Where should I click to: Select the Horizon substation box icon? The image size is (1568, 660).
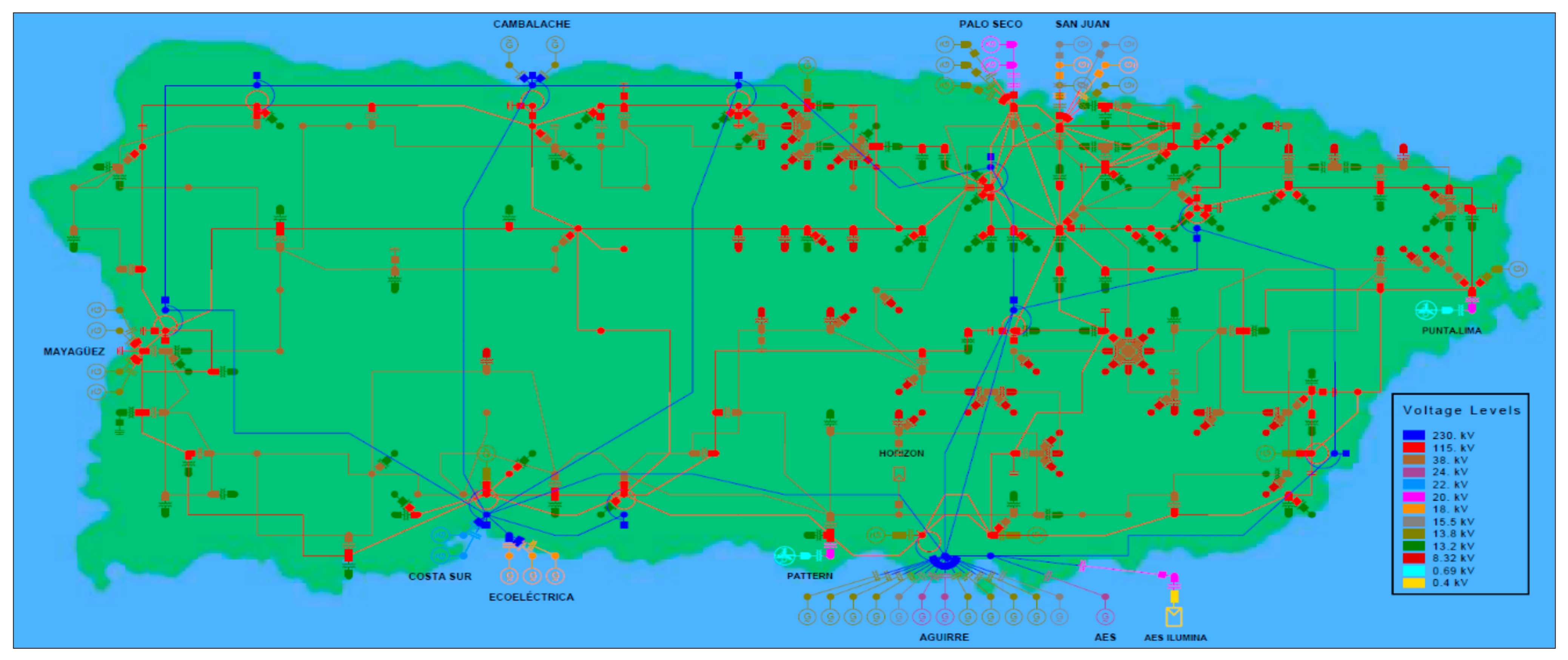[x=899, y=474]
